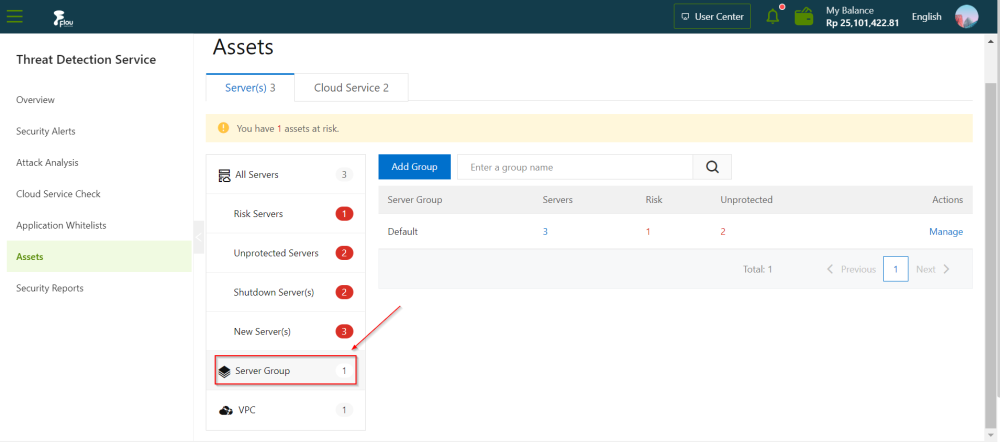Select Shutdown Server(s) list item
Viewport: 1000px width, 442px height.
(286, 292)
